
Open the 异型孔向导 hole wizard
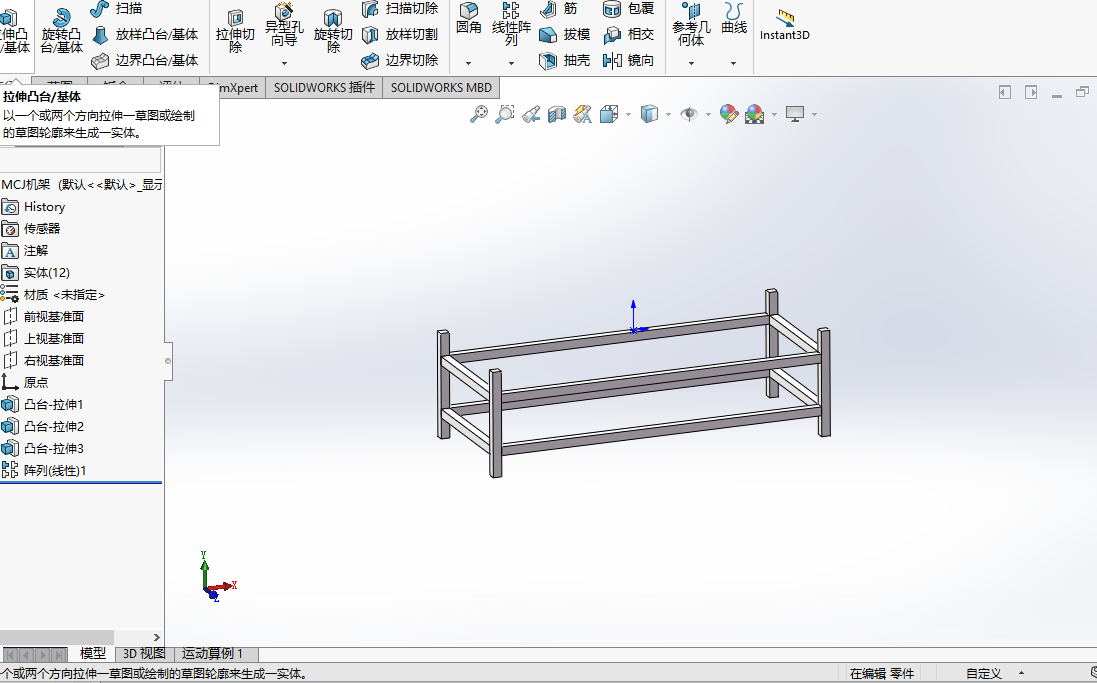pos(284,25)
